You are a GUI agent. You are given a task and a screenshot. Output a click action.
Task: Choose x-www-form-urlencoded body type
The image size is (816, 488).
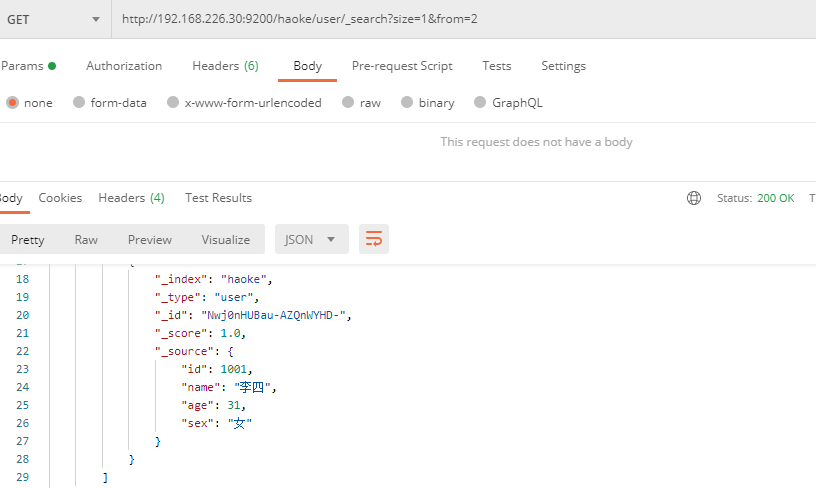173,102
